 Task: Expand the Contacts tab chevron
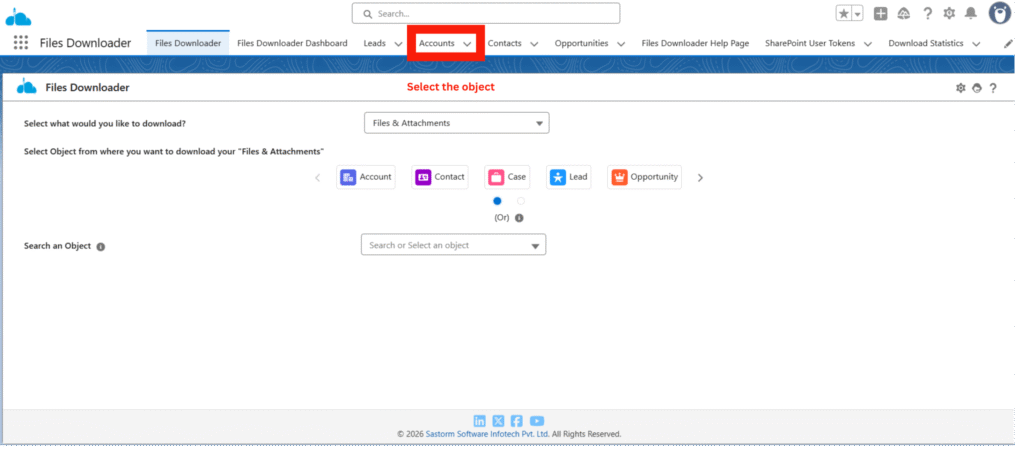(x=534, y=44)
